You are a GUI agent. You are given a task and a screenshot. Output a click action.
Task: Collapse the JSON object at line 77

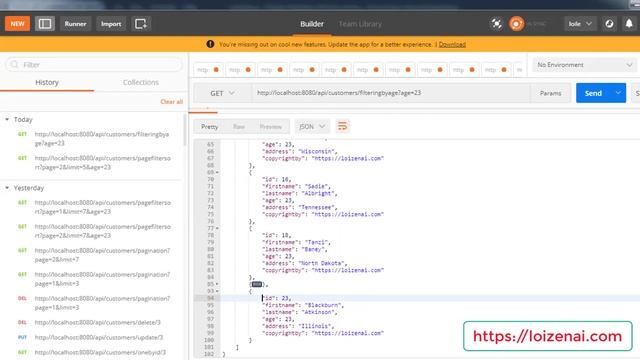217,228
